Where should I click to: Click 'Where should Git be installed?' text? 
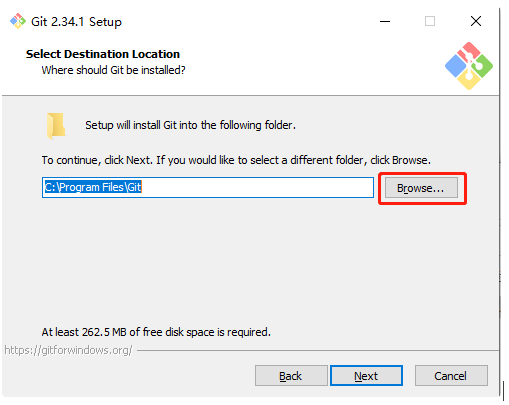click(x=113, y=70)
